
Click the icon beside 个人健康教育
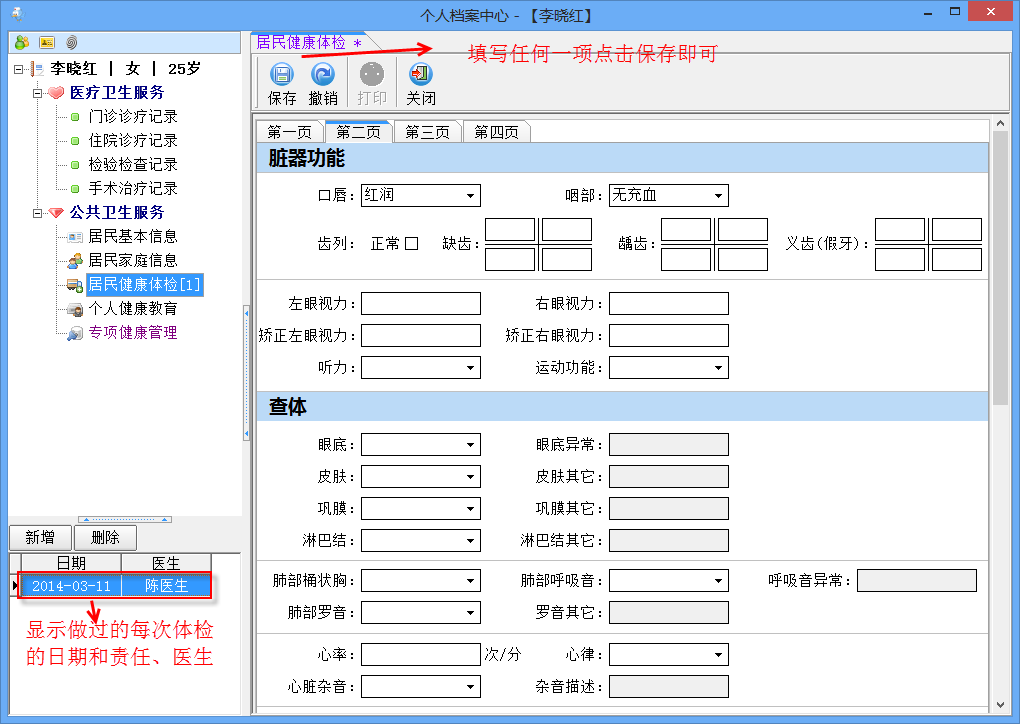[75, 309]
